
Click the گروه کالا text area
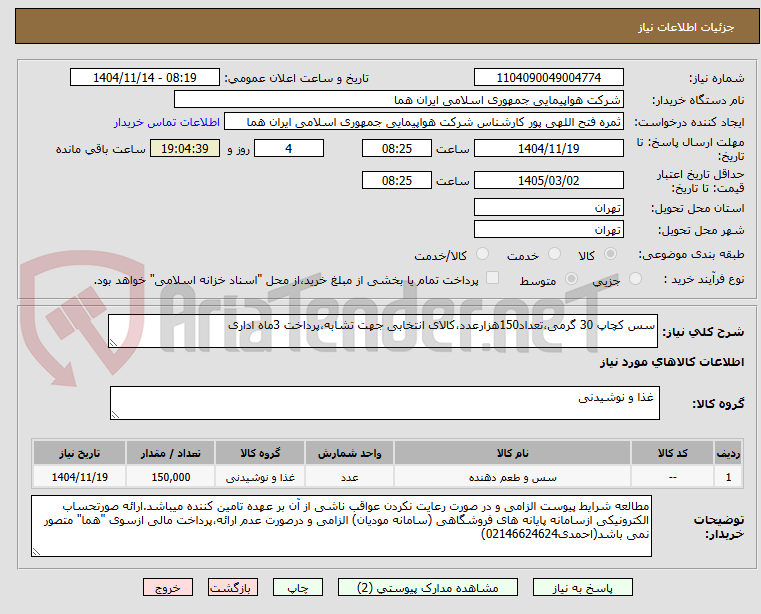pyautogui.click(x=384, y=403)
